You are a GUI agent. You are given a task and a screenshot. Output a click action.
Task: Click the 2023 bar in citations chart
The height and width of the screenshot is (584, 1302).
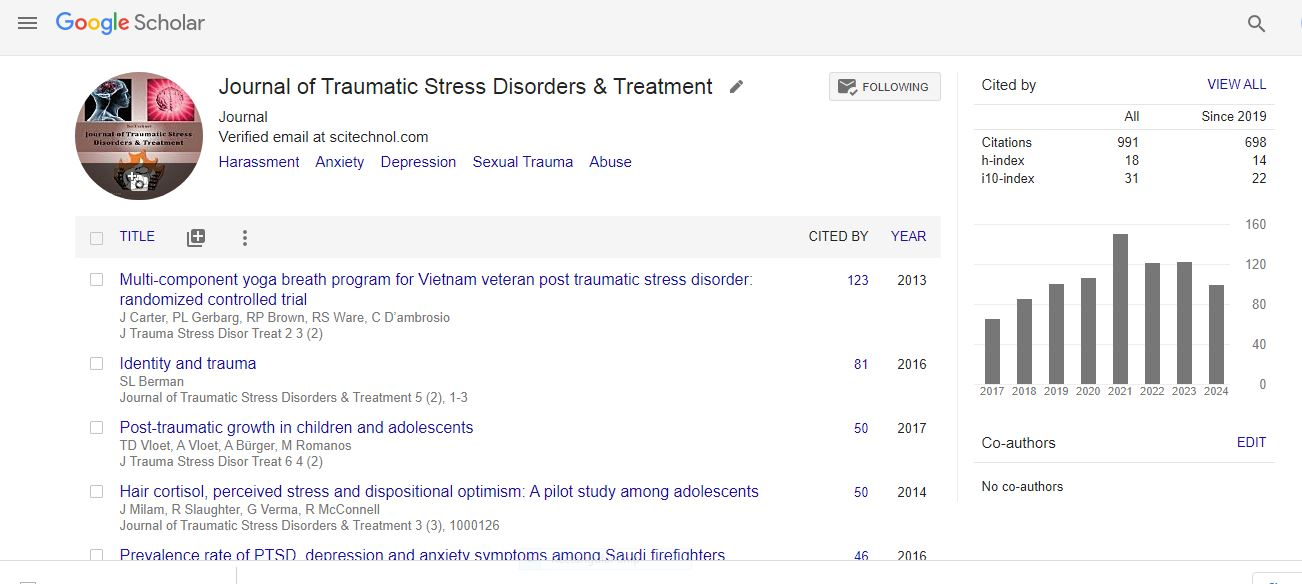[1184, 323]
